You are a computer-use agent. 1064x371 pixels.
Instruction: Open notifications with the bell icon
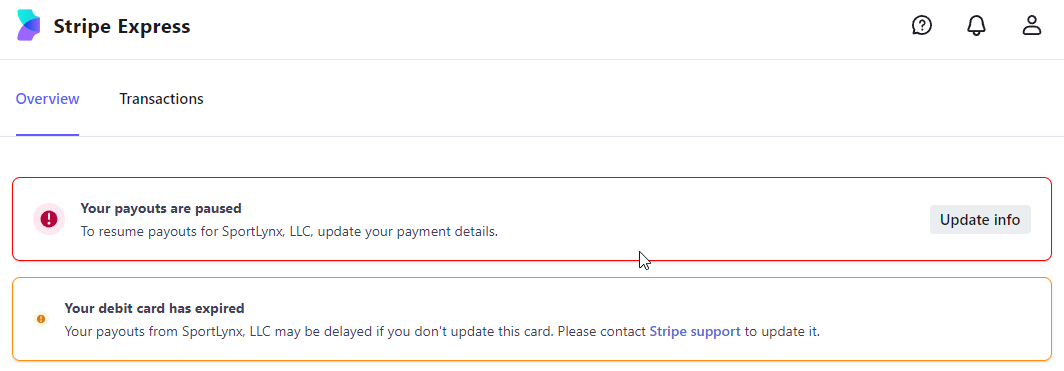(x=976, y=26)
